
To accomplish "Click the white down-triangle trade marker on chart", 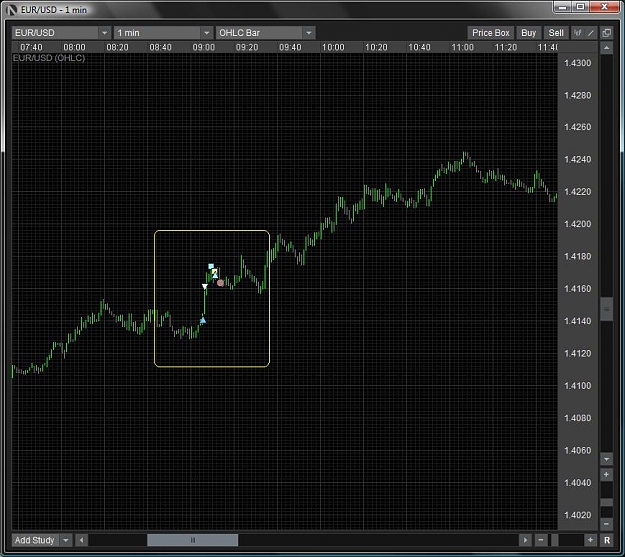I will [x=205, y=286].
